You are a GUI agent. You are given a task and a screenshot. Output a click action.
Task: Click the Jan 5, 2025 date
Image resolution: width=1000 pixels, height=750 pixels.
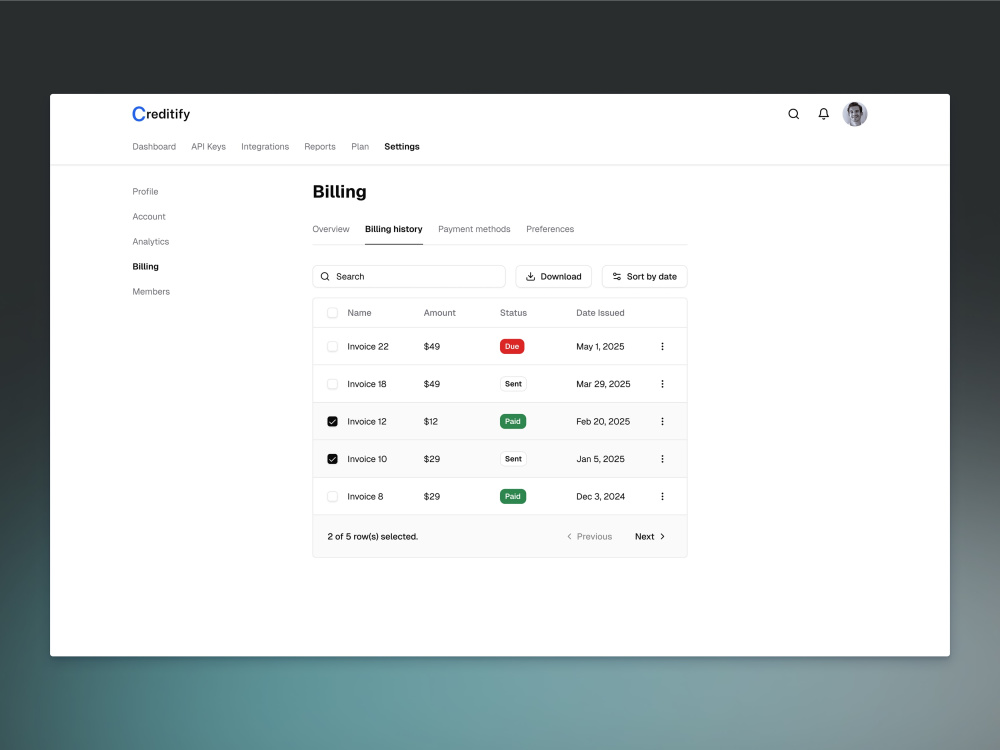pyautogui.click(x=600, y=459)
